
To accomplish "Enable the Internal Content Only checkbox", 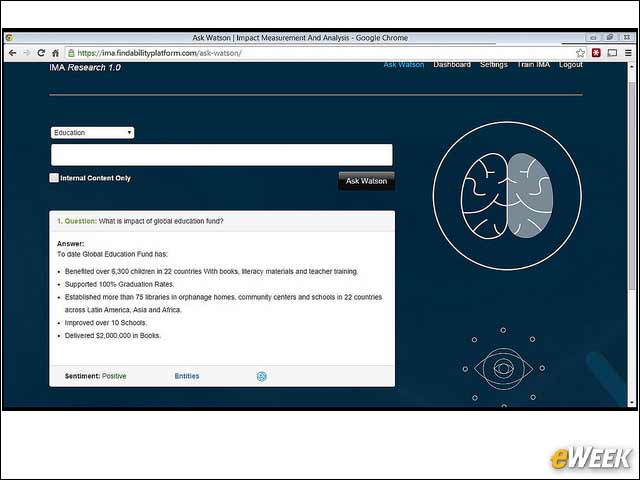I will click(54, 178).
